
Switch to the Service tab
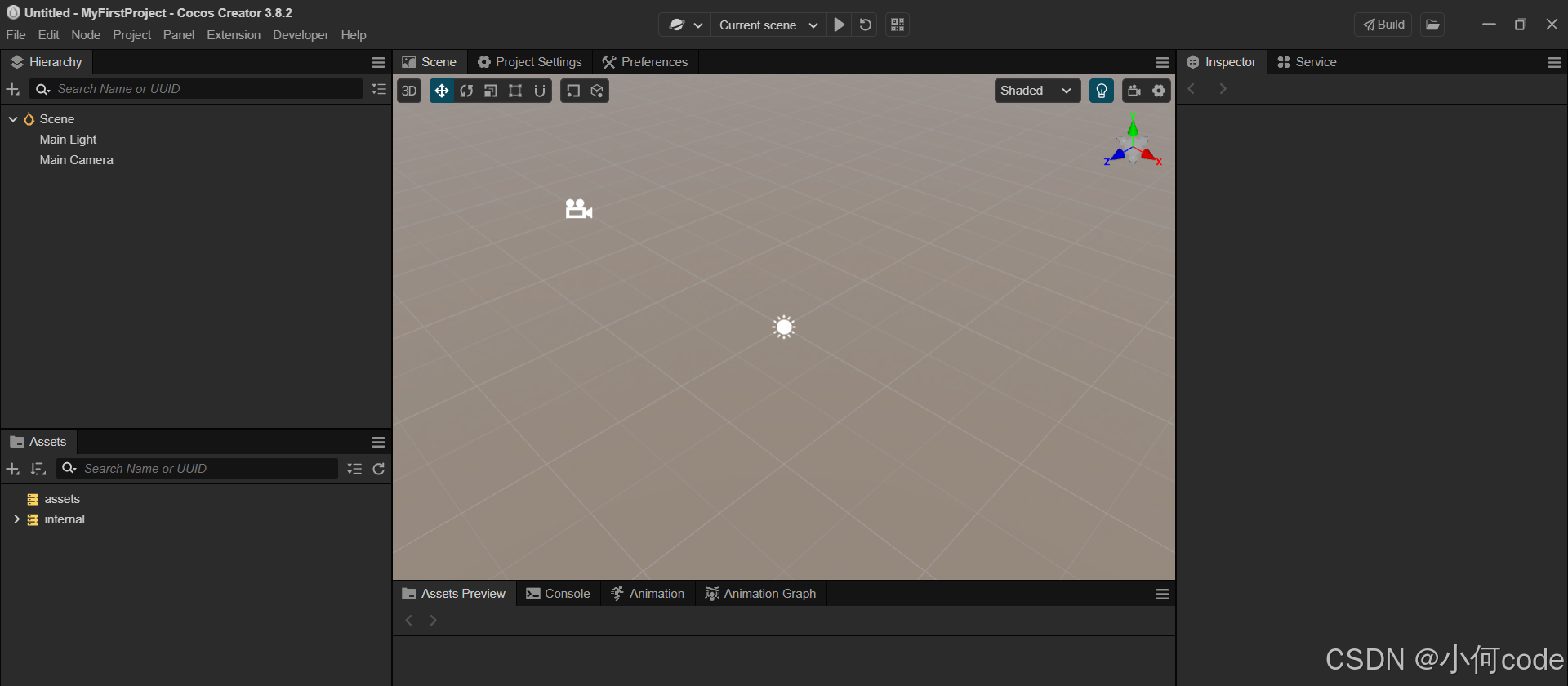1307,62
